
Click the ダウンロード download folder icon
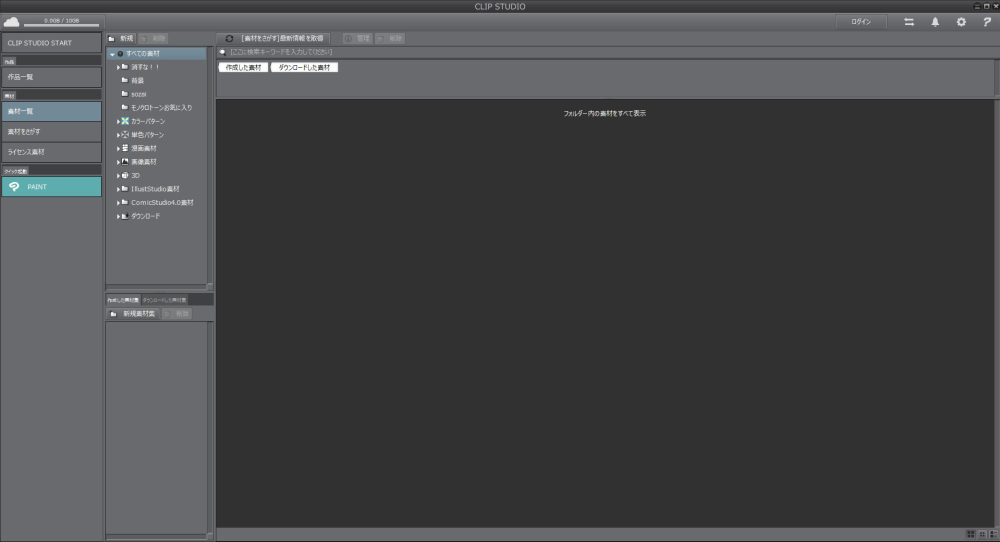(x=125, y=216)
